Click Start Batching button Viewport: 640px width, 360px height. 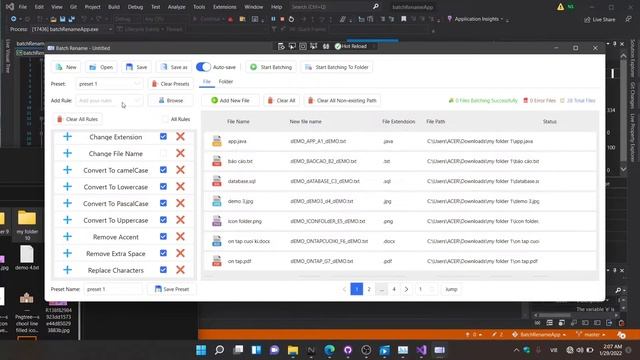(271, 67)
